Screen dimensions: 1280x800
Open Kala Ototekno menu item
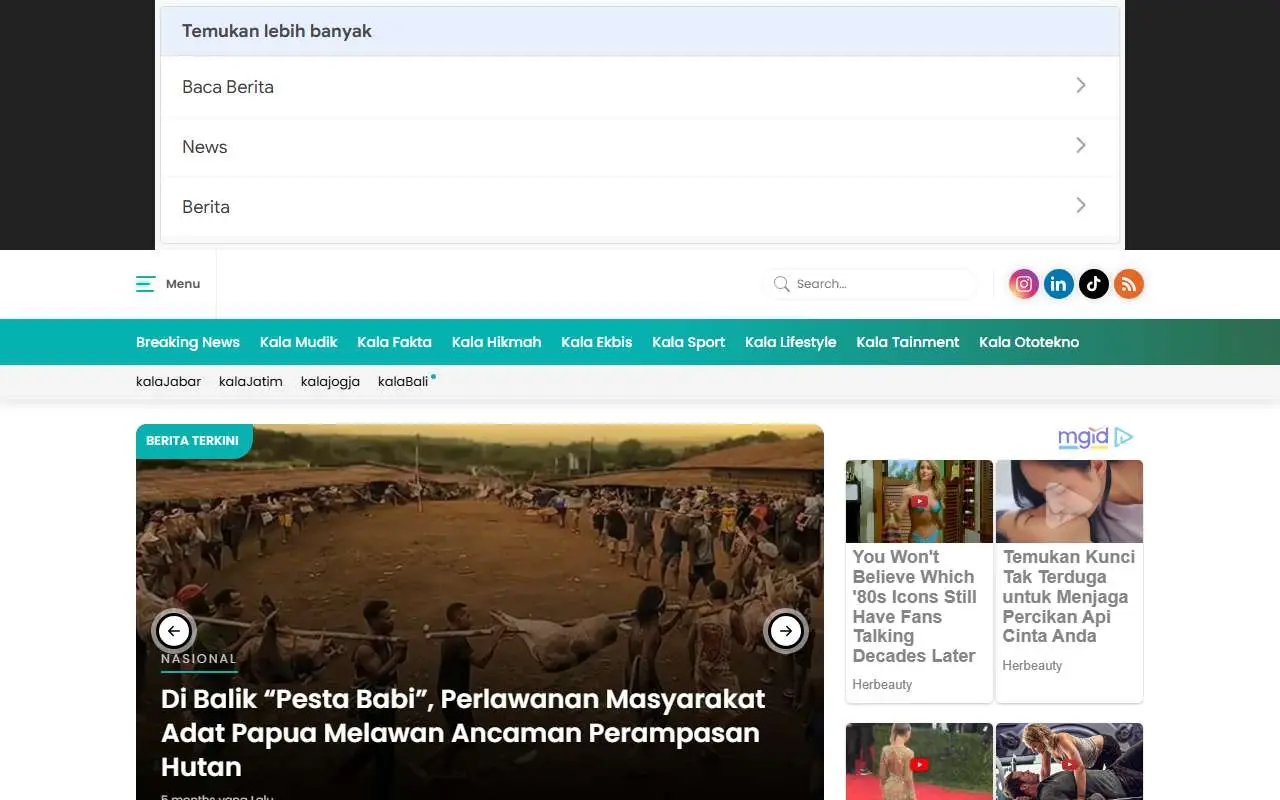(1029, 342)
